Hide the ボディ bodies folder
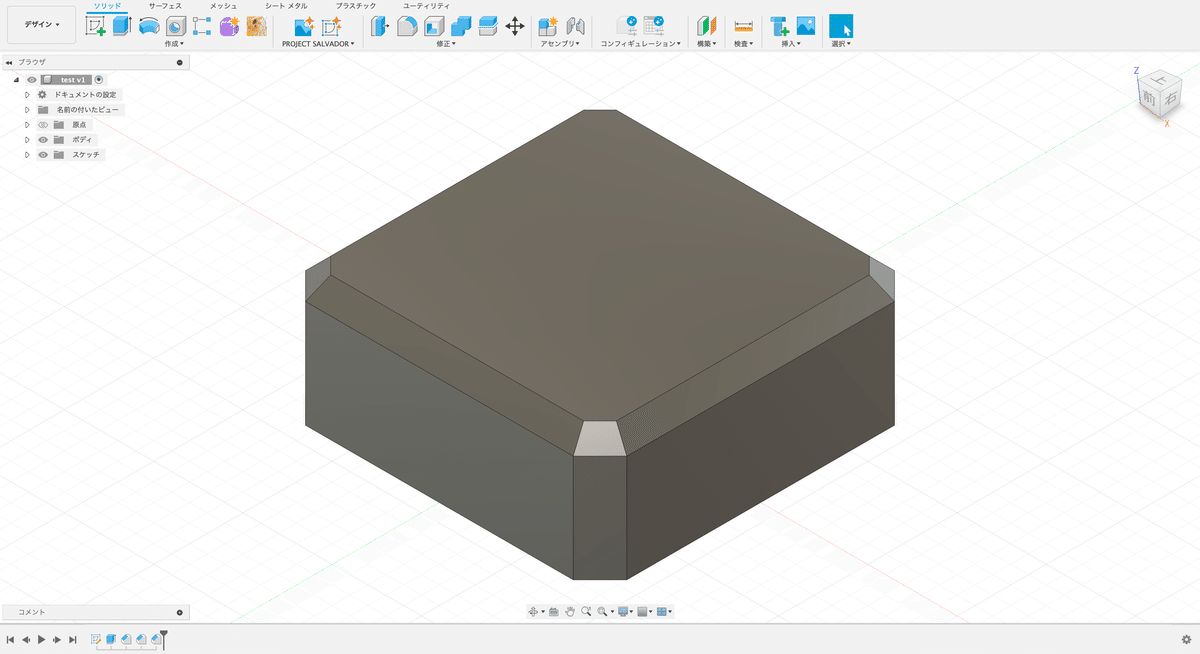 coord(43,140)
